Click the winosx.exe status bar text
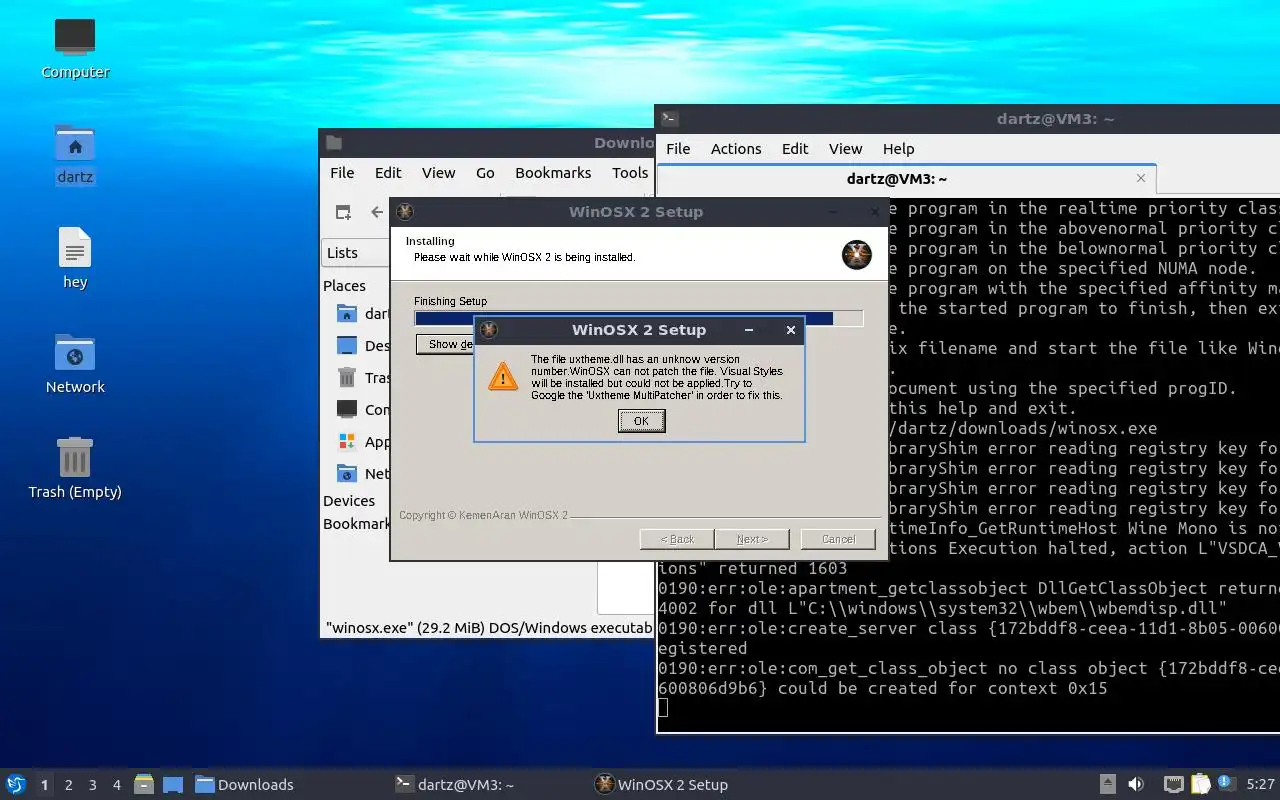 pyautogui.click(x=490, y=628)
